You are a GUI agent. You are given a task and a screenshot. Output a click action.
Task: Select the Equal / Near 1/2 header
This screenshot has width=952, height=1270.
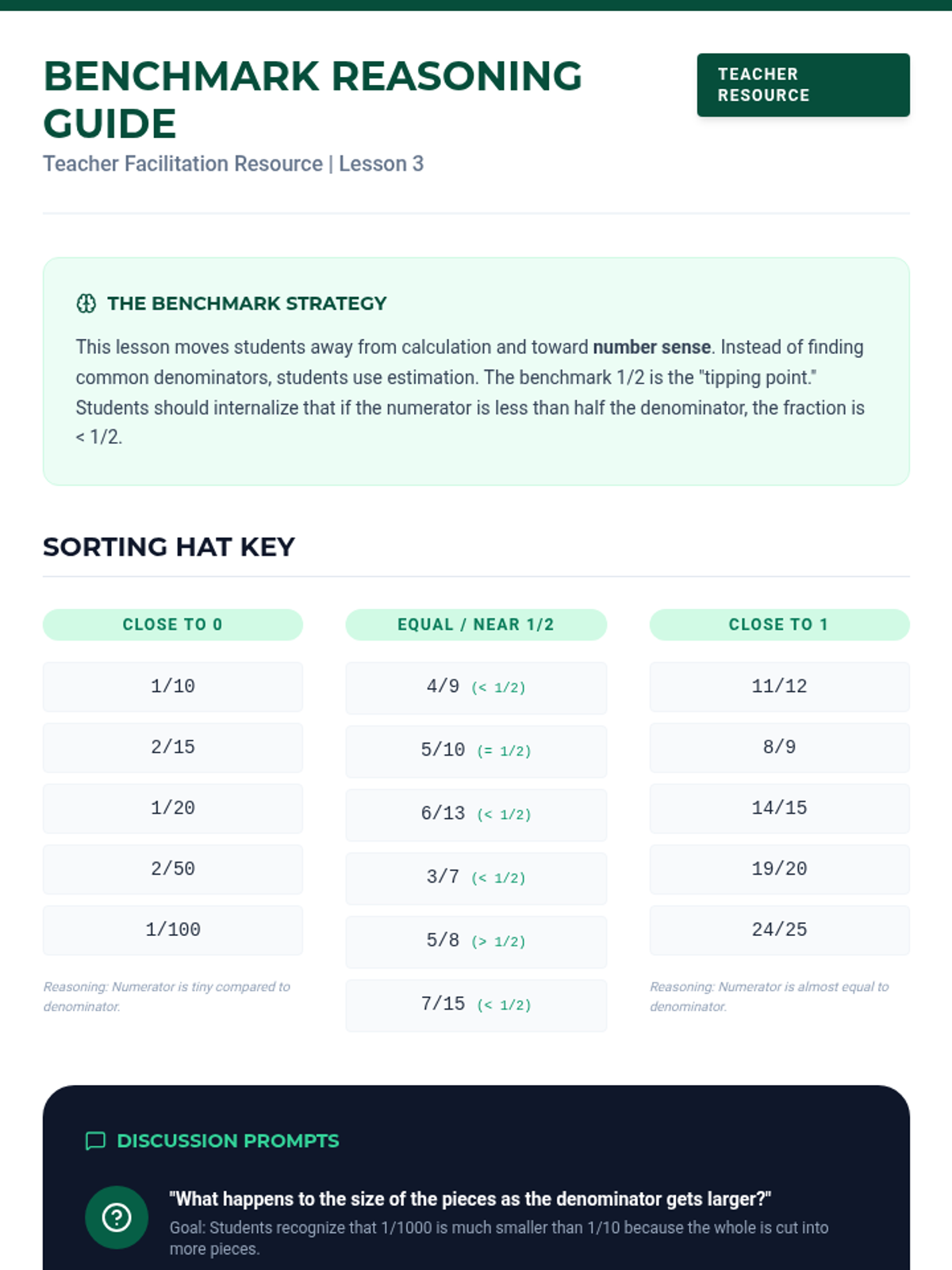pos(475,625)
